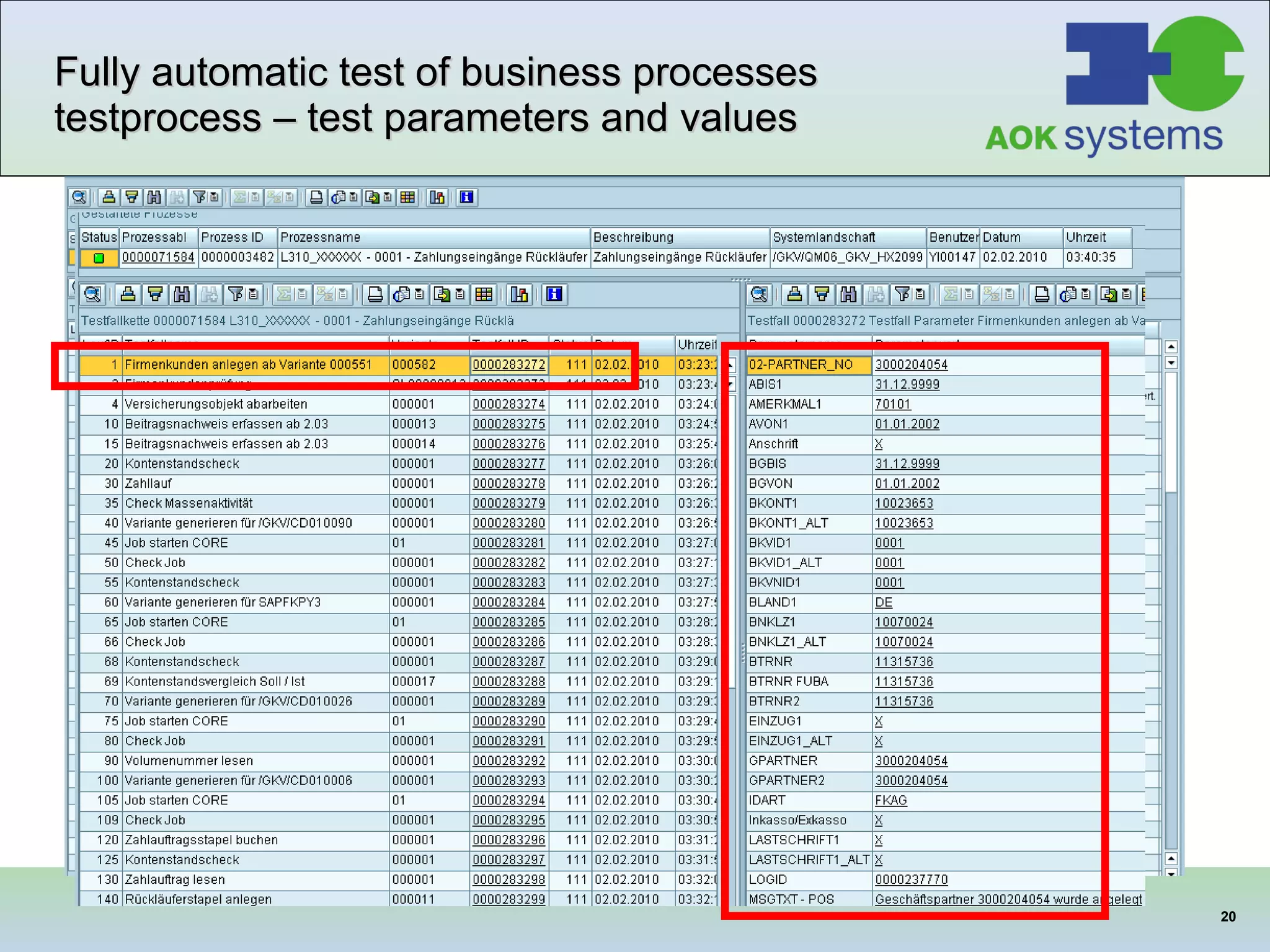This screenshot has height=952, width=1270.
Task: Click LOGID value link 0000237770
Action: [911, 879]
